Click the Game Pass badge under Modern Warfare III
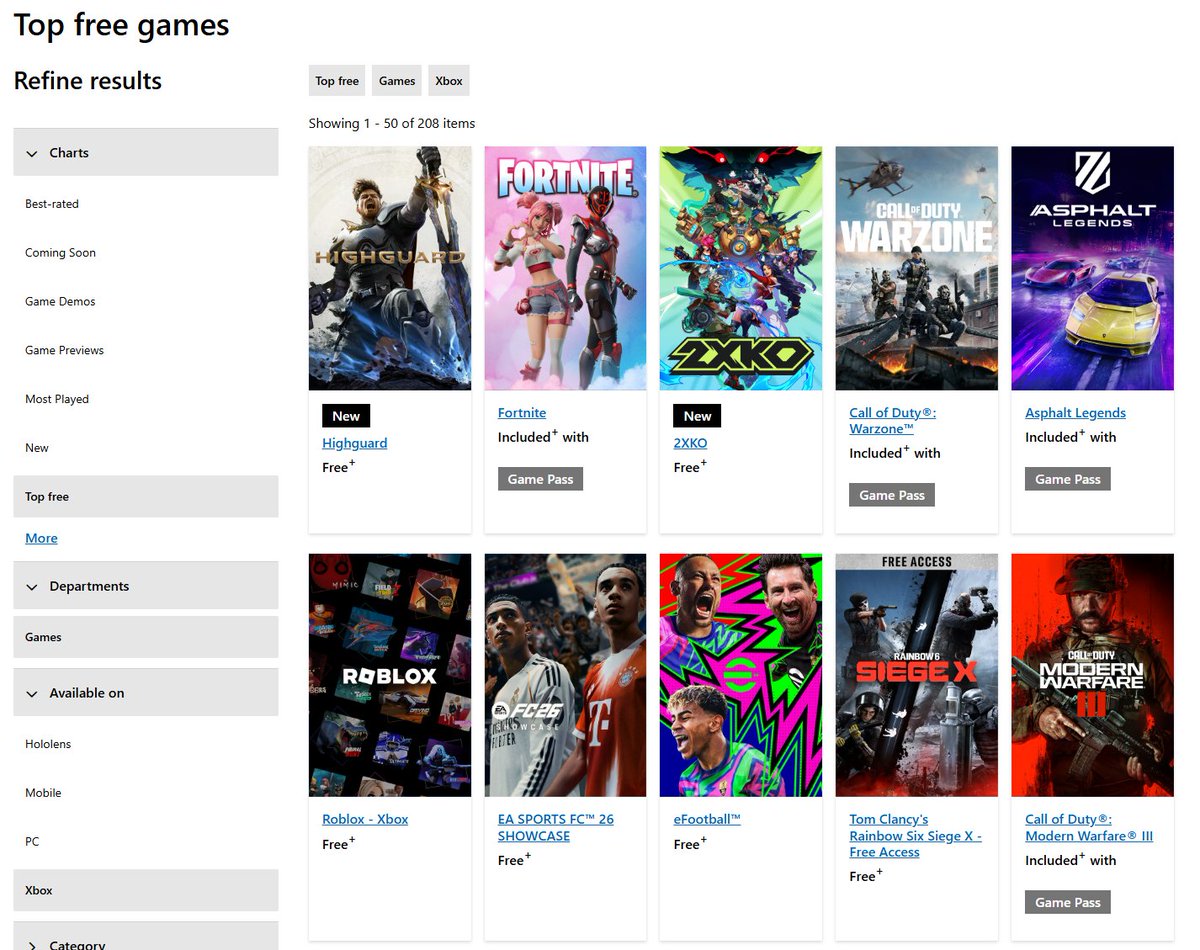1200x950 pixels. point(1068,902)
